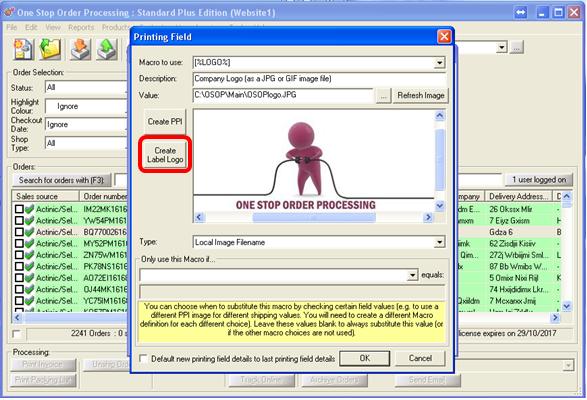Tick checkbox for order BQ77002616
Viewport: 587px width, 400px height.
19,232
